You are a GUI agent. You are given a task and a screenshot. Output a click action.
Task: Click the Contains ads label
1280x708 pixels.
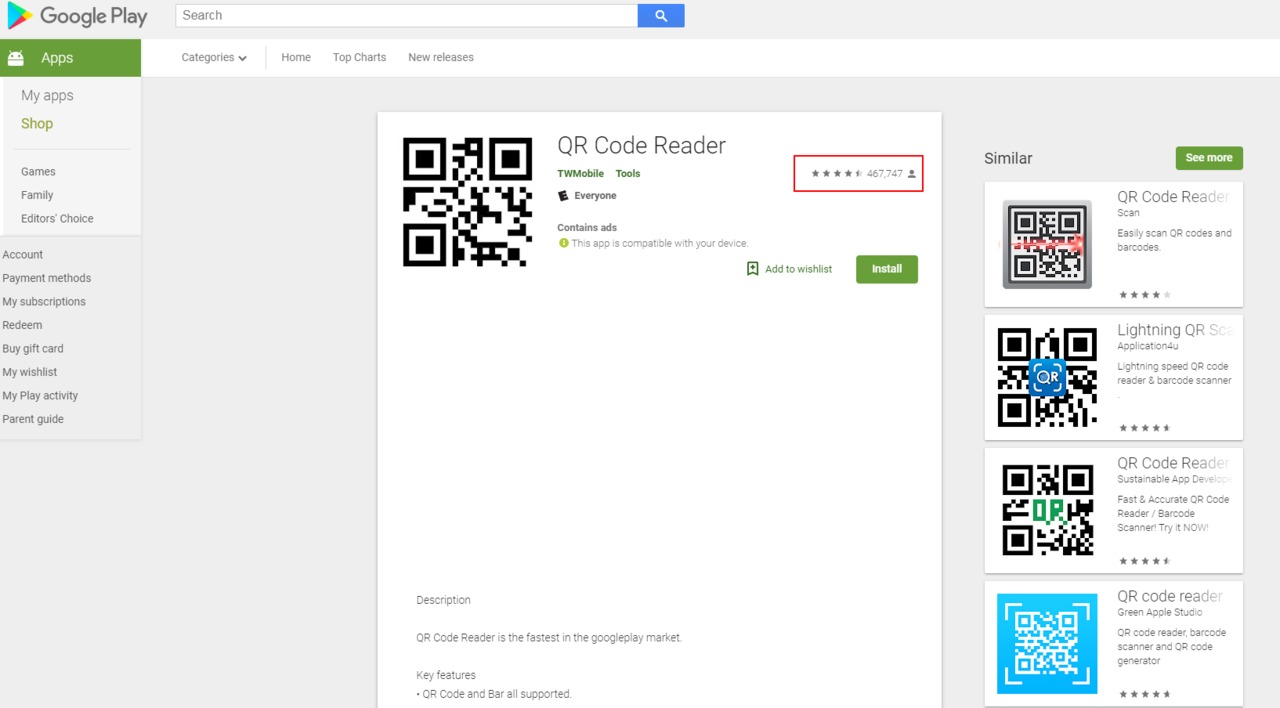click(587, 228)
